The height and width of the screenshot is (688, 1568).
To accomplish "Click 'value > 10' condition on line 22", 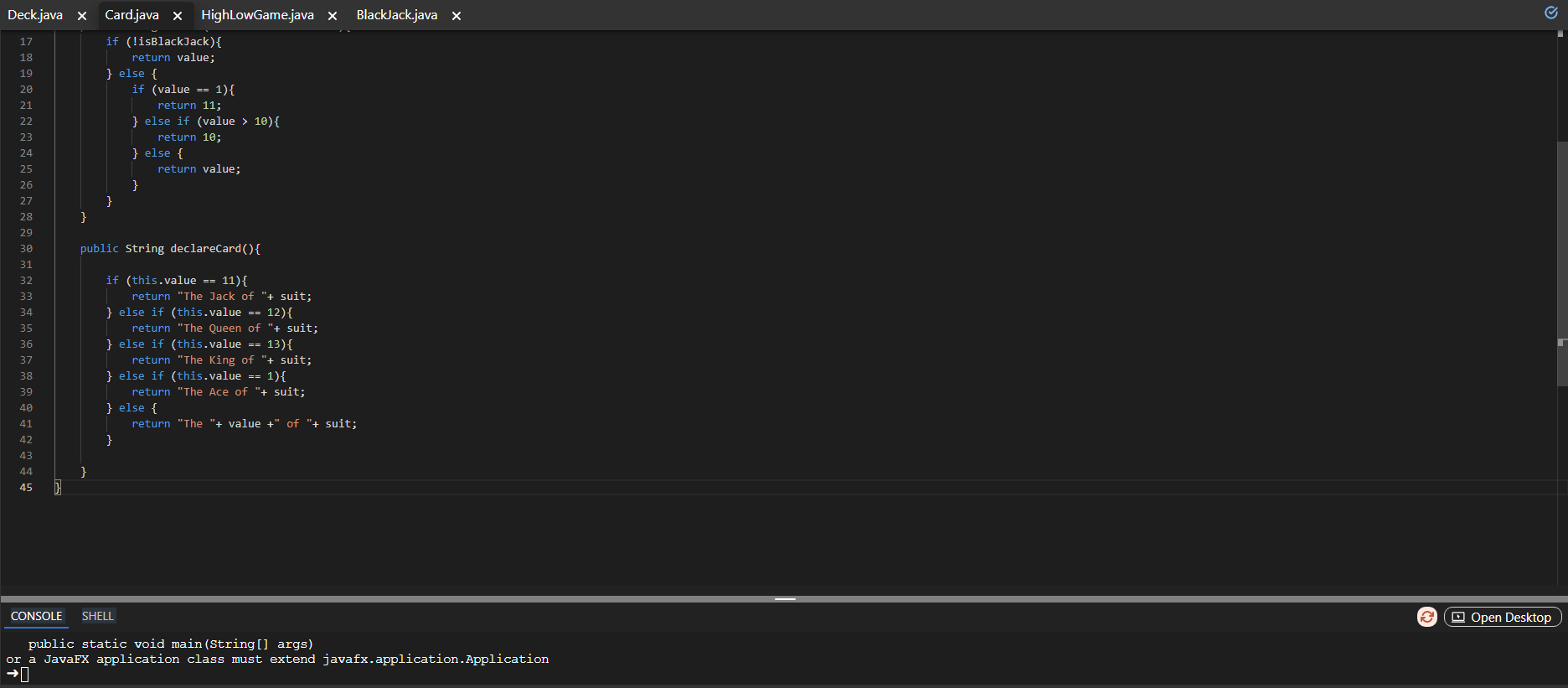I will pos(235,122).
